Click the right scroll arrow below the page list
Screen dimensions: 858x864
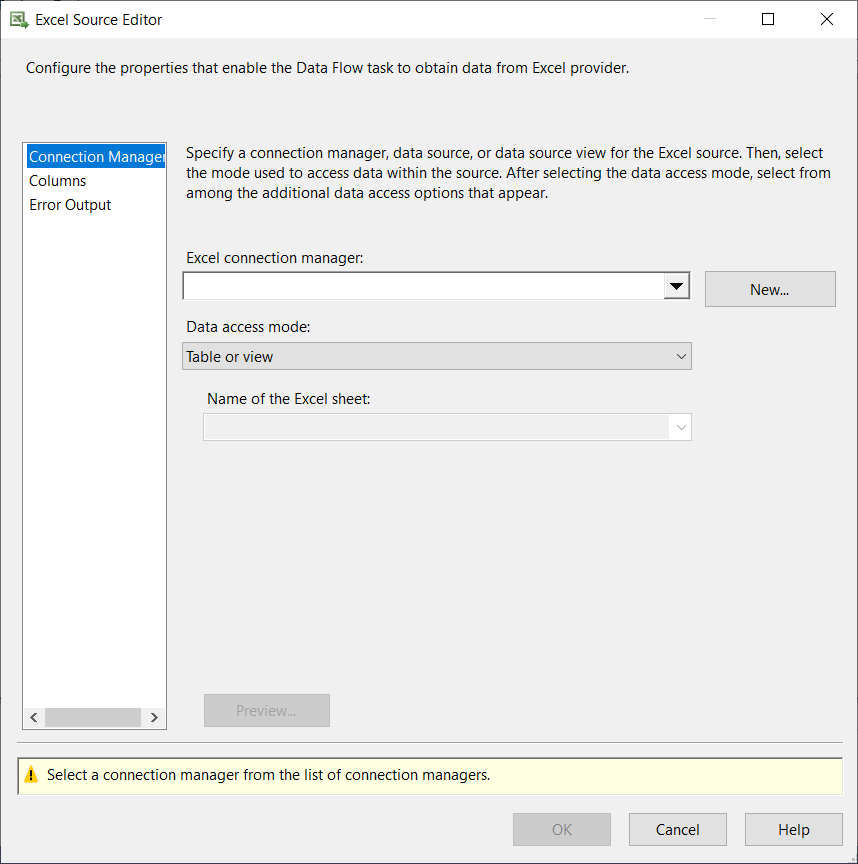(x=154, y=717)
